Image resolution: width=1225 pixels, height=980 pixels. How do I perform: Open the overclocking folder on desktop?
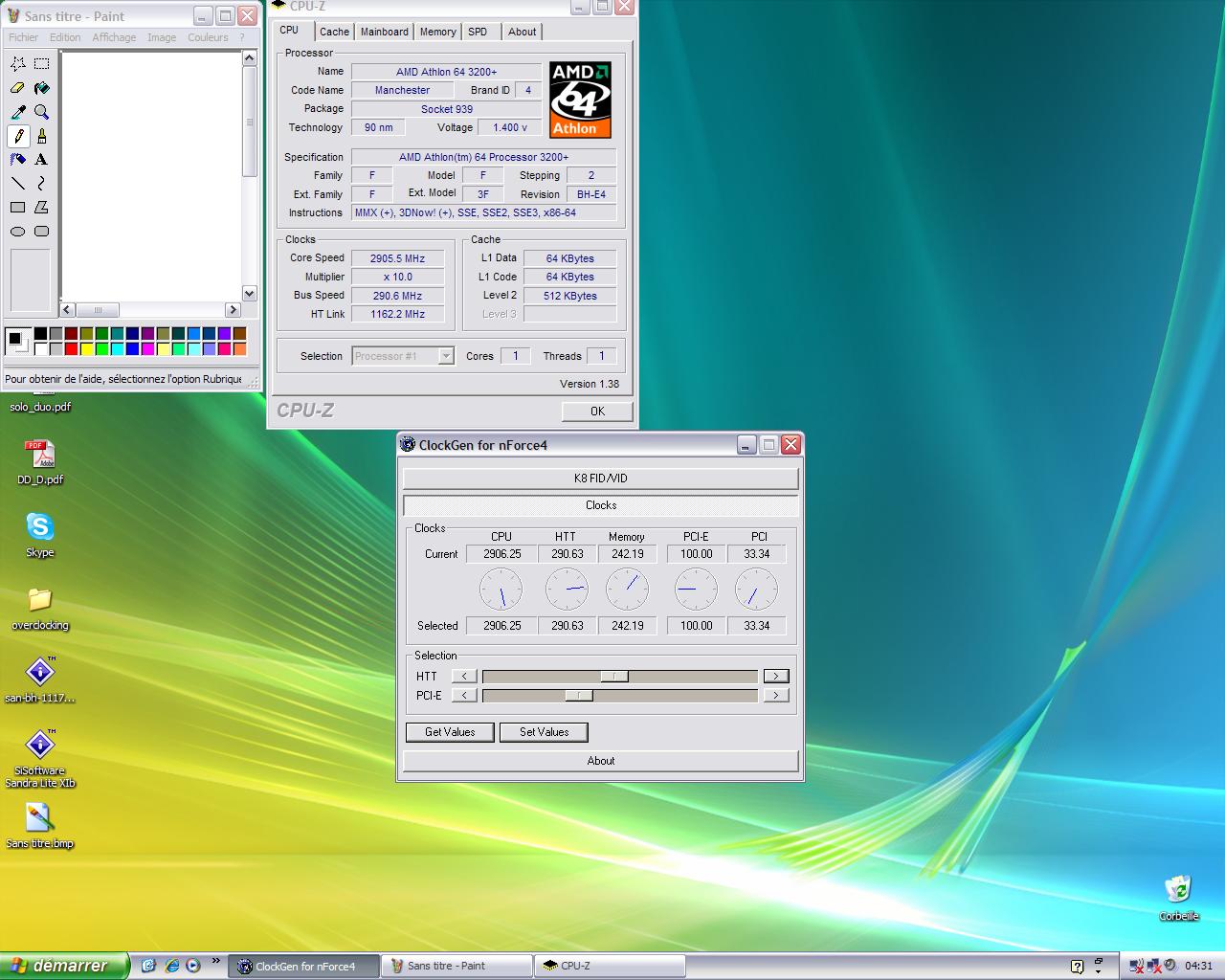[40, 608]
